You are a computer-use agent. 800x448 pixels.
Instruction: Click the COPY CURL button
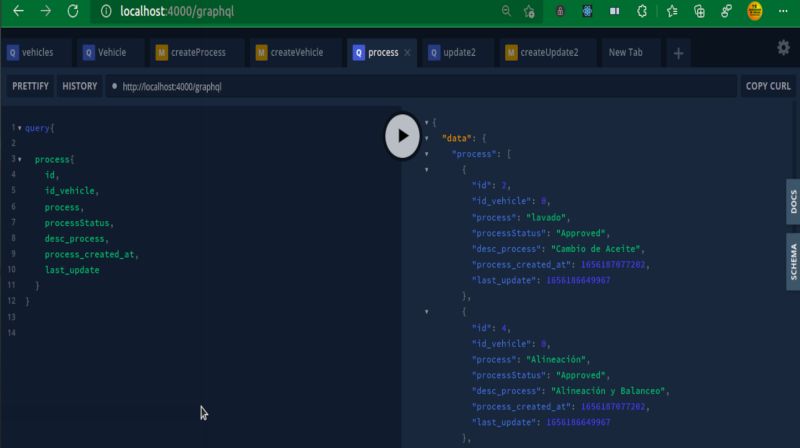click(x=768, y=86)
